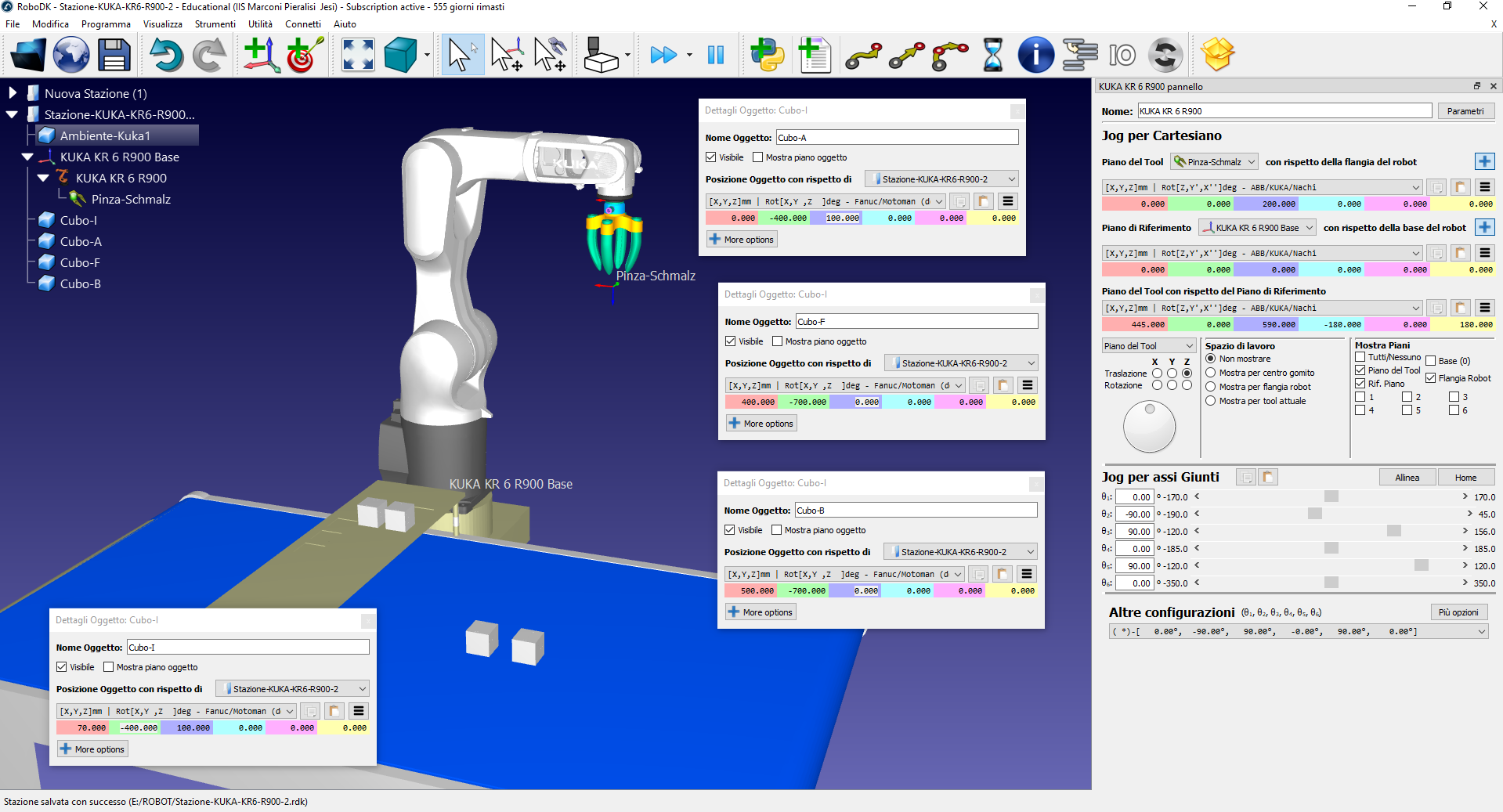Pause the simulation
This screenshot has width=1503, height=812.
click(x=716, y=55)
